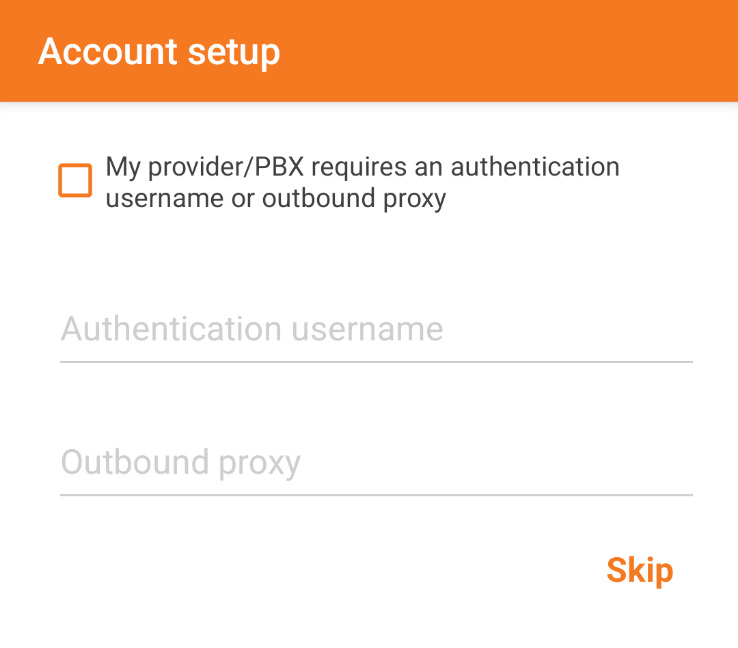Select the "Outbound proxy" placeholder text
The image size is (738, 648).
click(x=181, y=463)
